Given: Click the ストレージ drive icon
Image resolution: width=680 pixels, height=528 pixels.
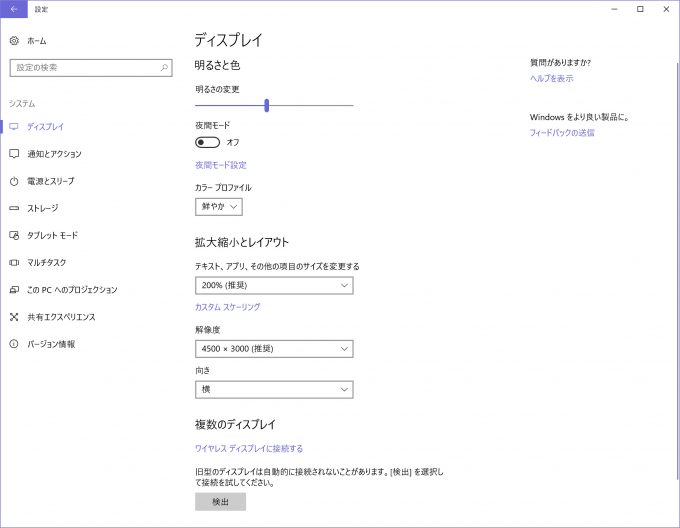Looking at the screenshot, I should (14, 208).
